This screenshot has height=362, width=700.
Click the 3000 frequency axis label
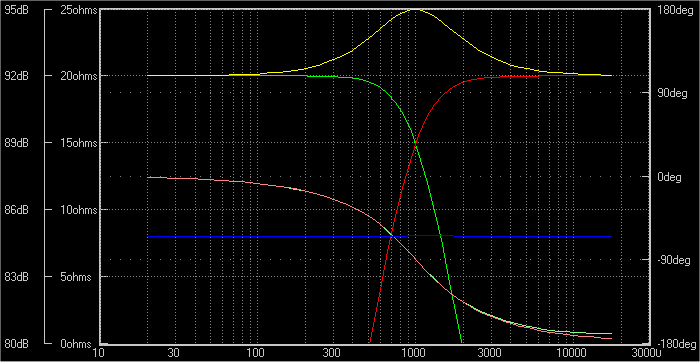point(490,353)
